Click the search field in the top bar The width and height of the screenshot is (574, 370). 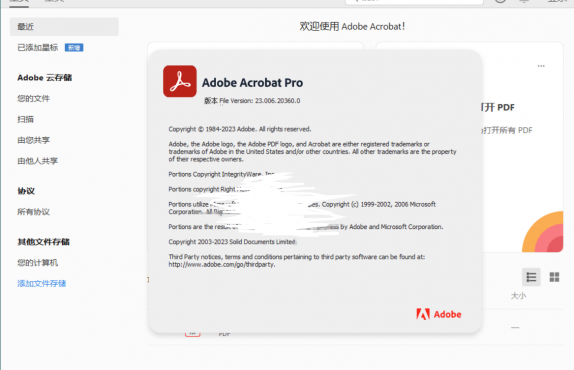[414, 1]
